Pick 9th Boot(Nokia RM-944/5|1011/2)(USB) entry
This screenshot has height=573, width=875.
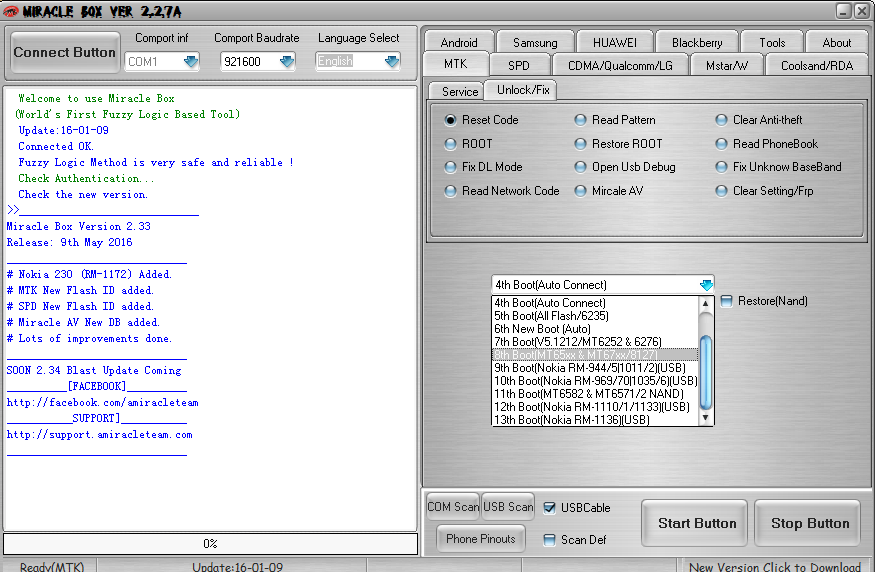point(595,368)
